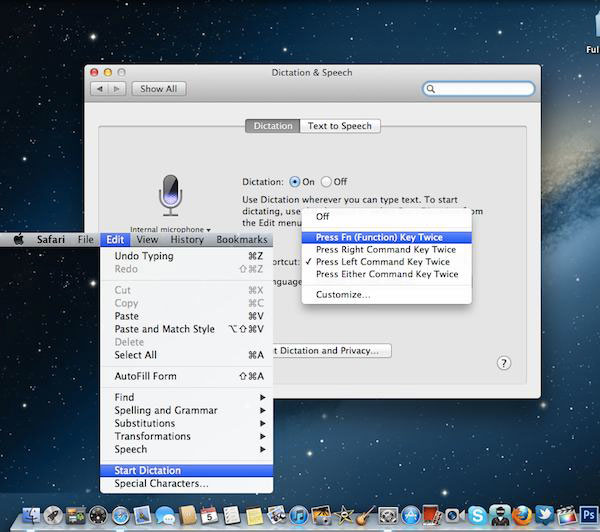600x532 pixels.
Task: Open Mail stamp icon in Dock
Action: [143, 515]
